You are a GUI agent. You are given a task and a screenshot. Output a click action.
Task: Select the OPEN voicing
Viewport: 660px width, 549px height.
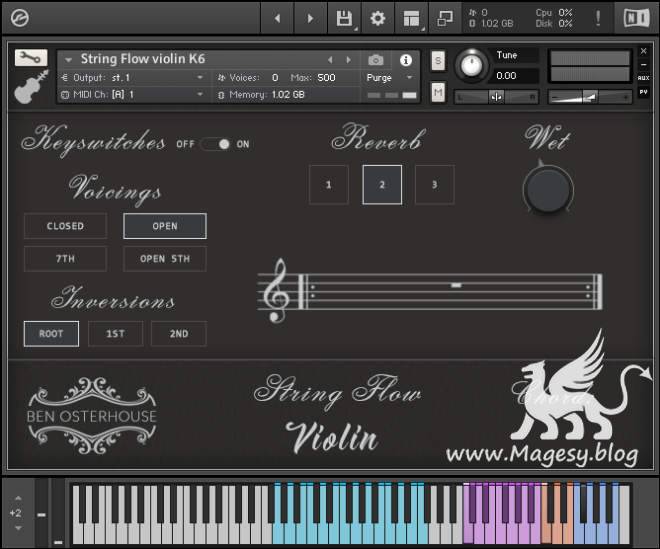[x=165, y=226]
